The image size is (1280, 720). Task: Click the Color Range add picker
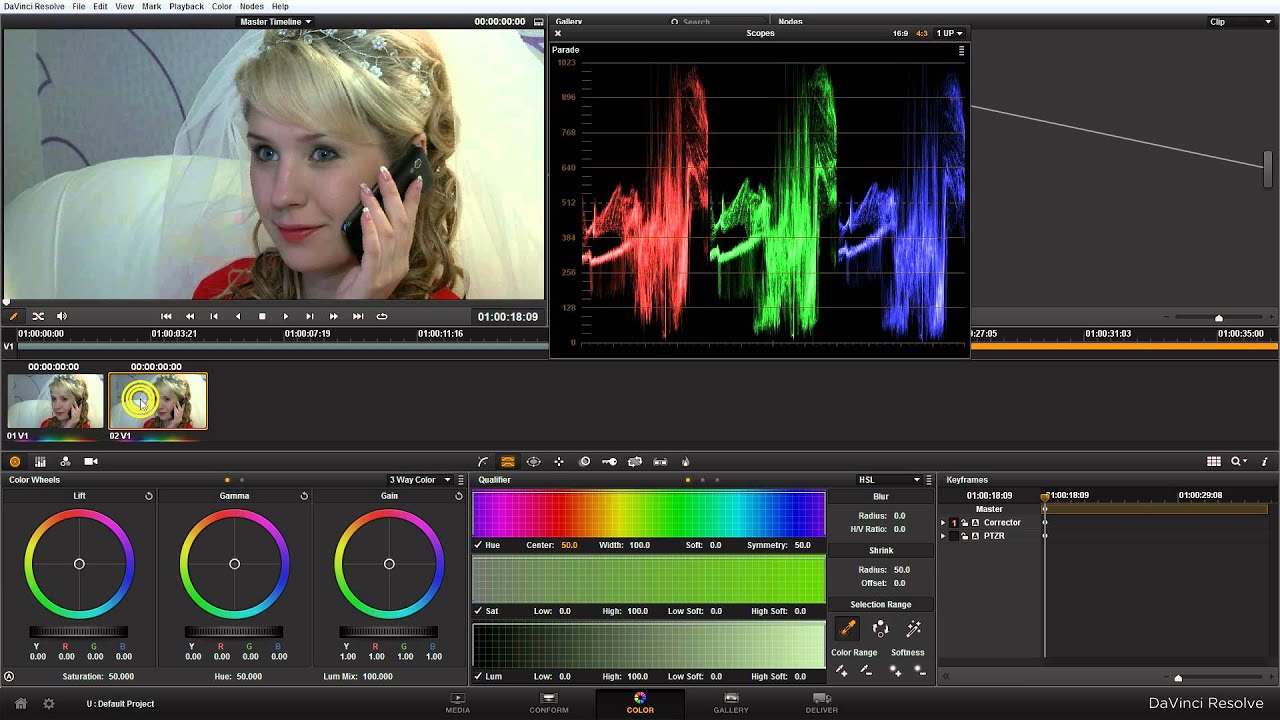[841, 671]
